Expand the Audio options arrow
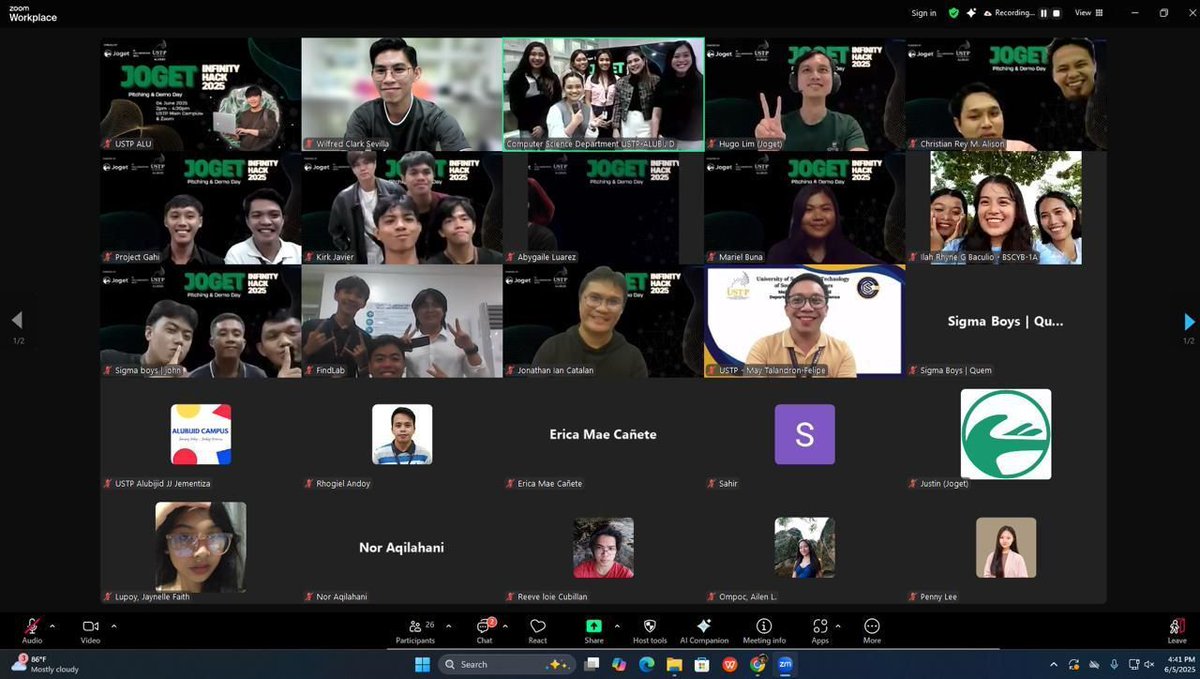The image size is (1200, 679). (x=53, y=626)
